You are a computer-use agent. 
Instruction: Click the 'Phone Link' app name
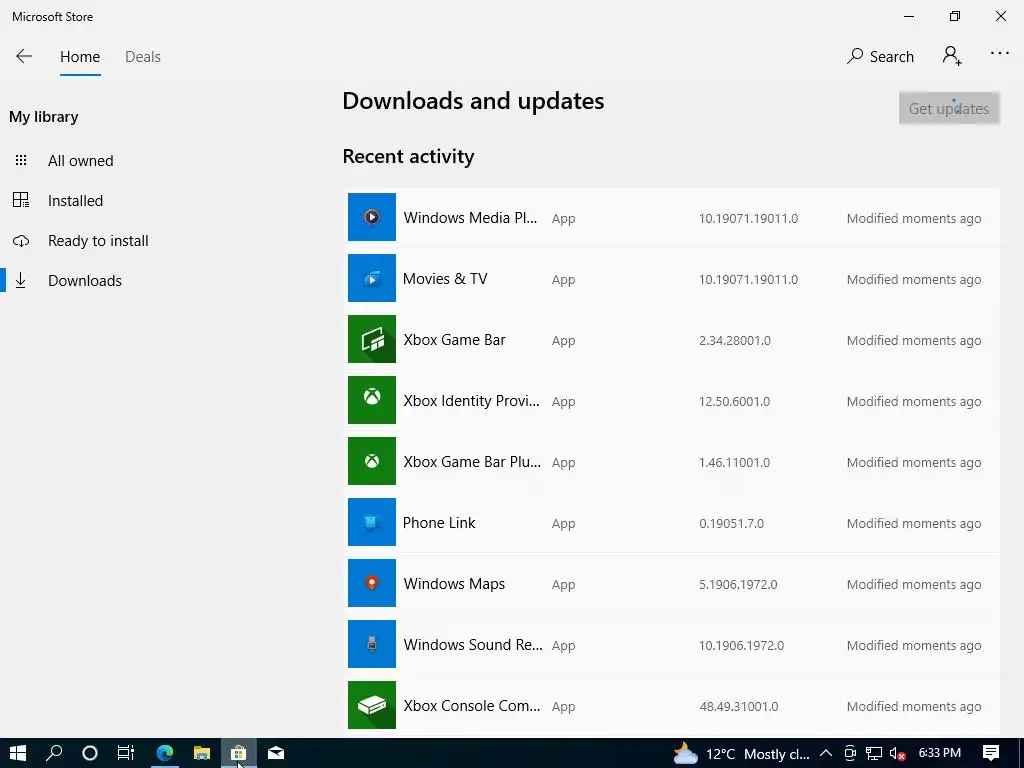point(439,522)
